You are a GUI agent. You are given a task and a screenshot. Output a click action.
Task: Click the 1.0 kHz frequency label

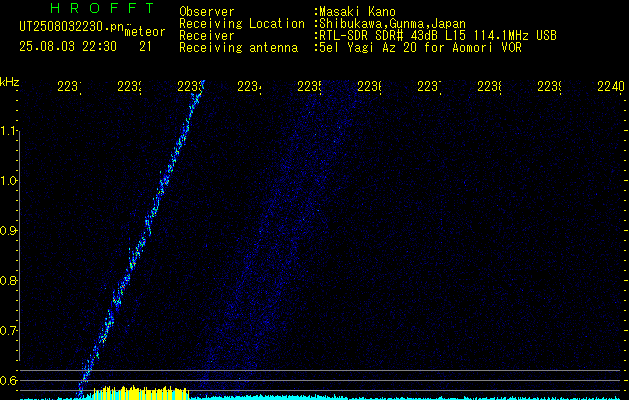pyautogui.click(x=9, y=181)
